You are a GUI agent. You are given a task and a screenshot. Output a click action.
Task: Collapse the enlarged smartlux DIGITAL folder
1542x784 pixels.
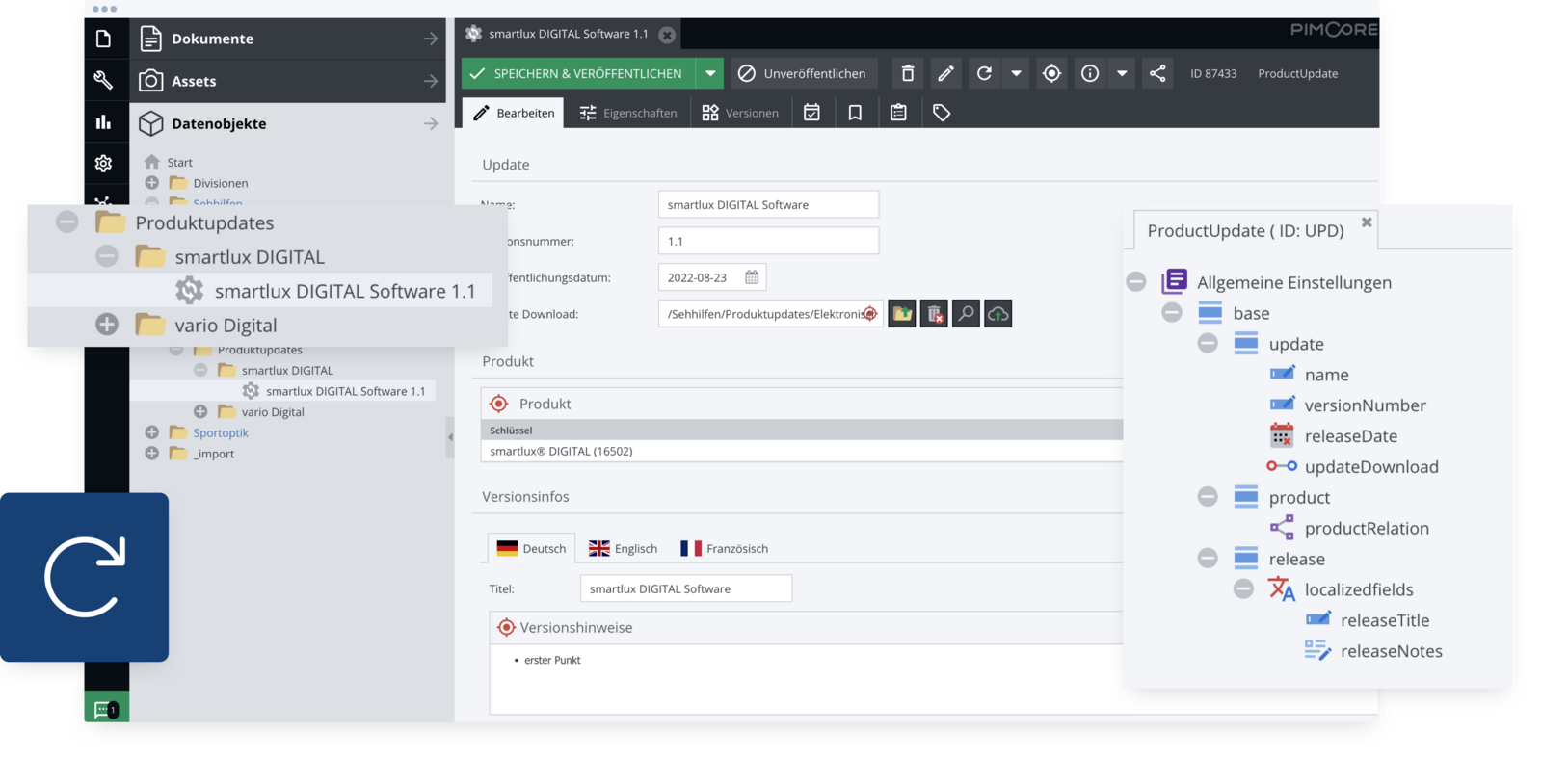pos(107,256)
